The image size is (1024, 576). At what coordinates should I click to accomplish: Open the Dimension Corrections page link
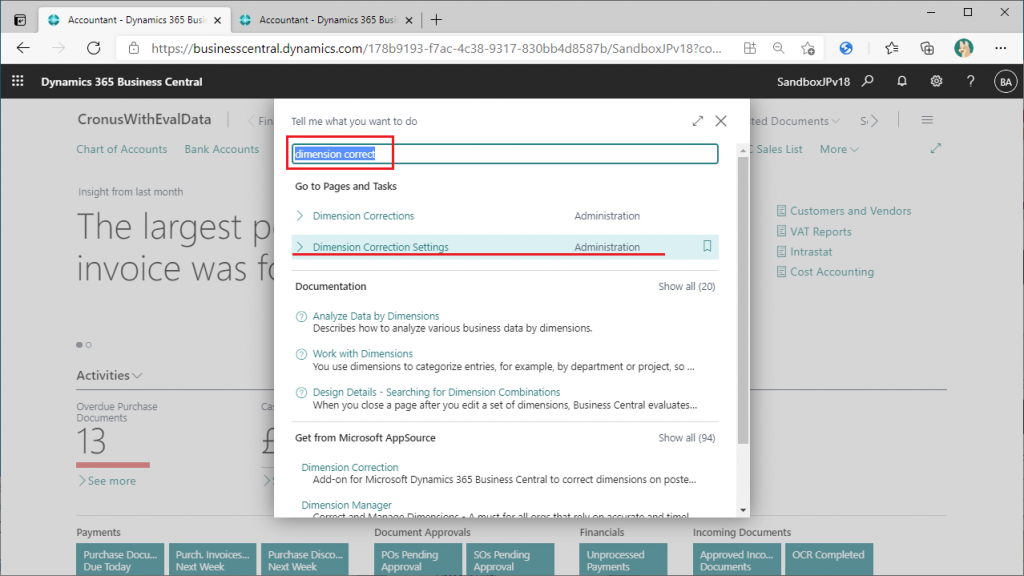point(363,216)
